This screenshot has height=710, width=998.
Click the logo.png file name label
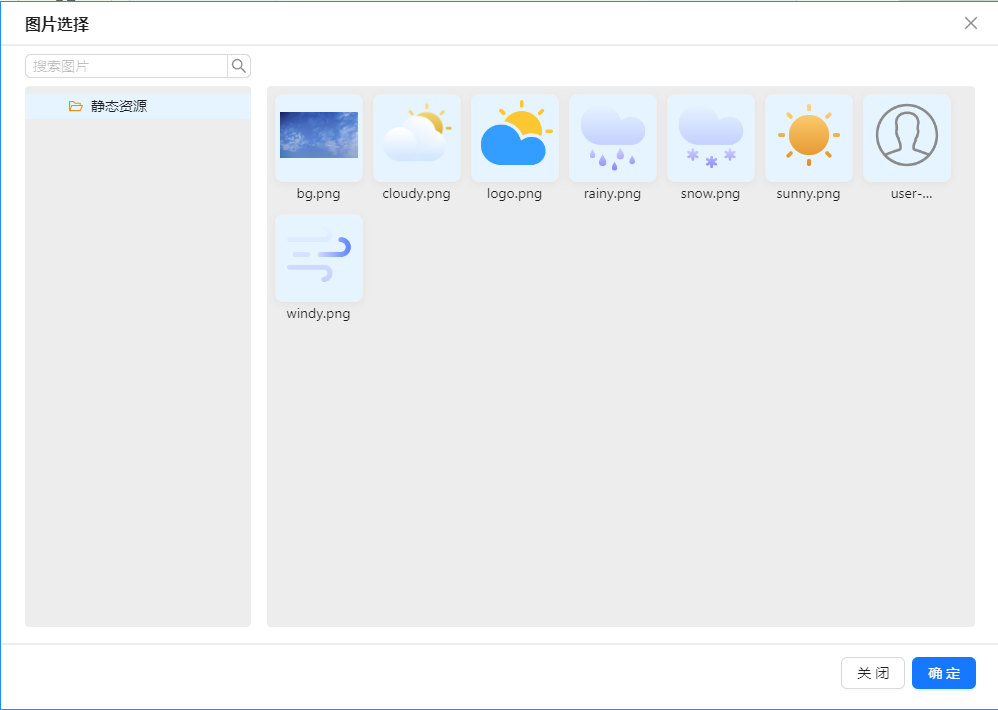click(x=514, y=193)
